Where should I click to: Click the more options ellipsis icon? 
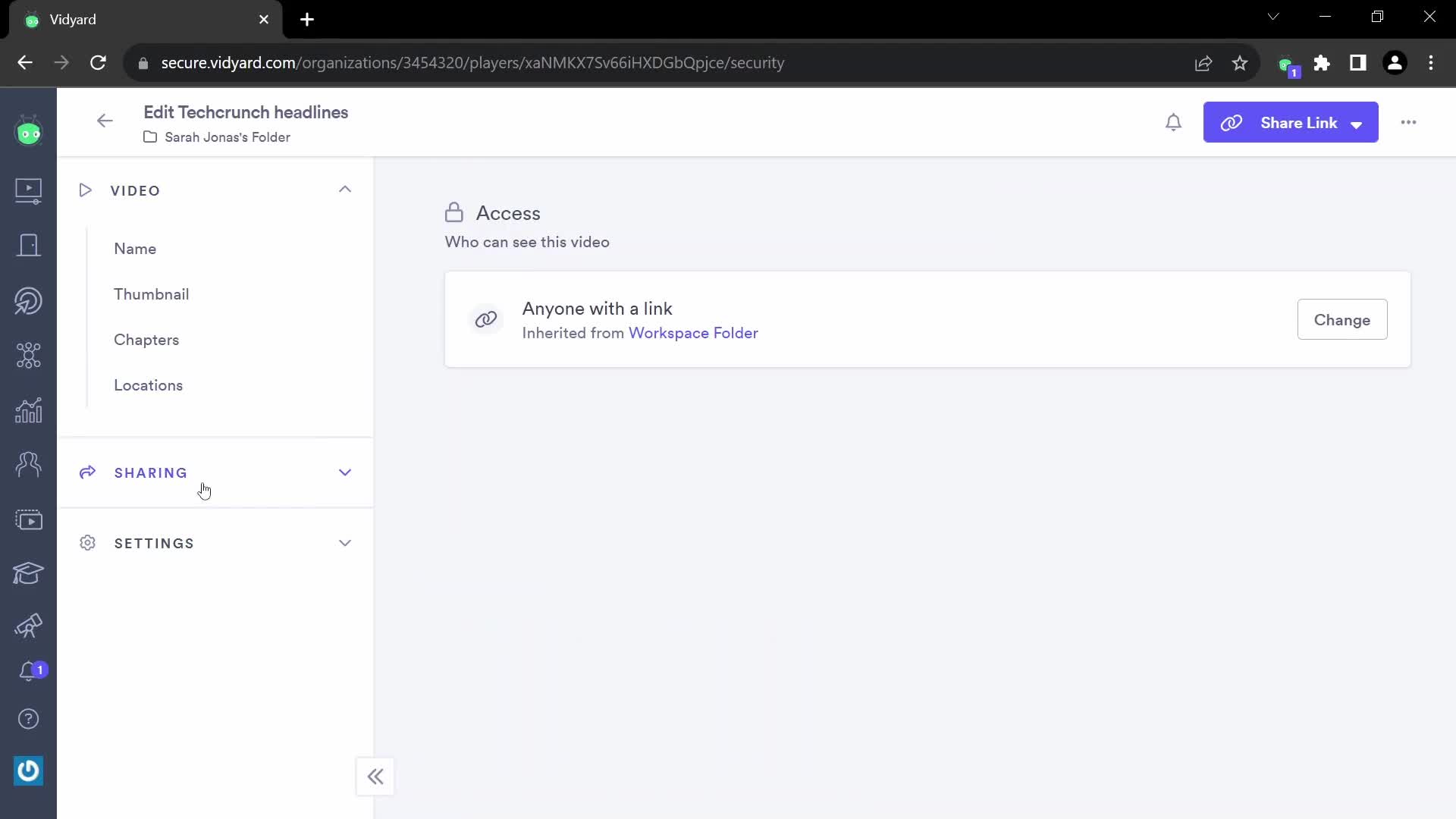[x=1410, y=122]
